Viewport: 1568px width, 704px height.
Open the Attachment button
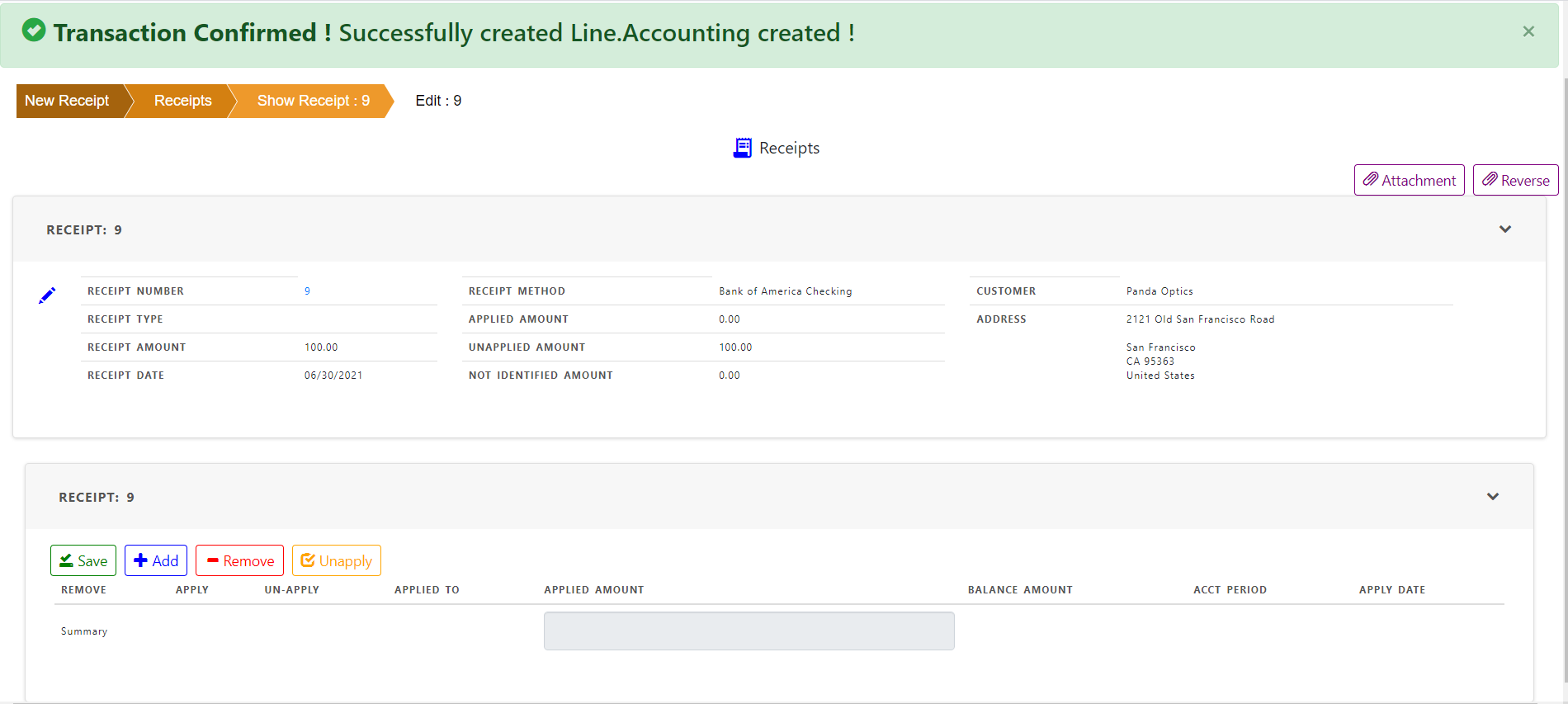click(1409, 180)
